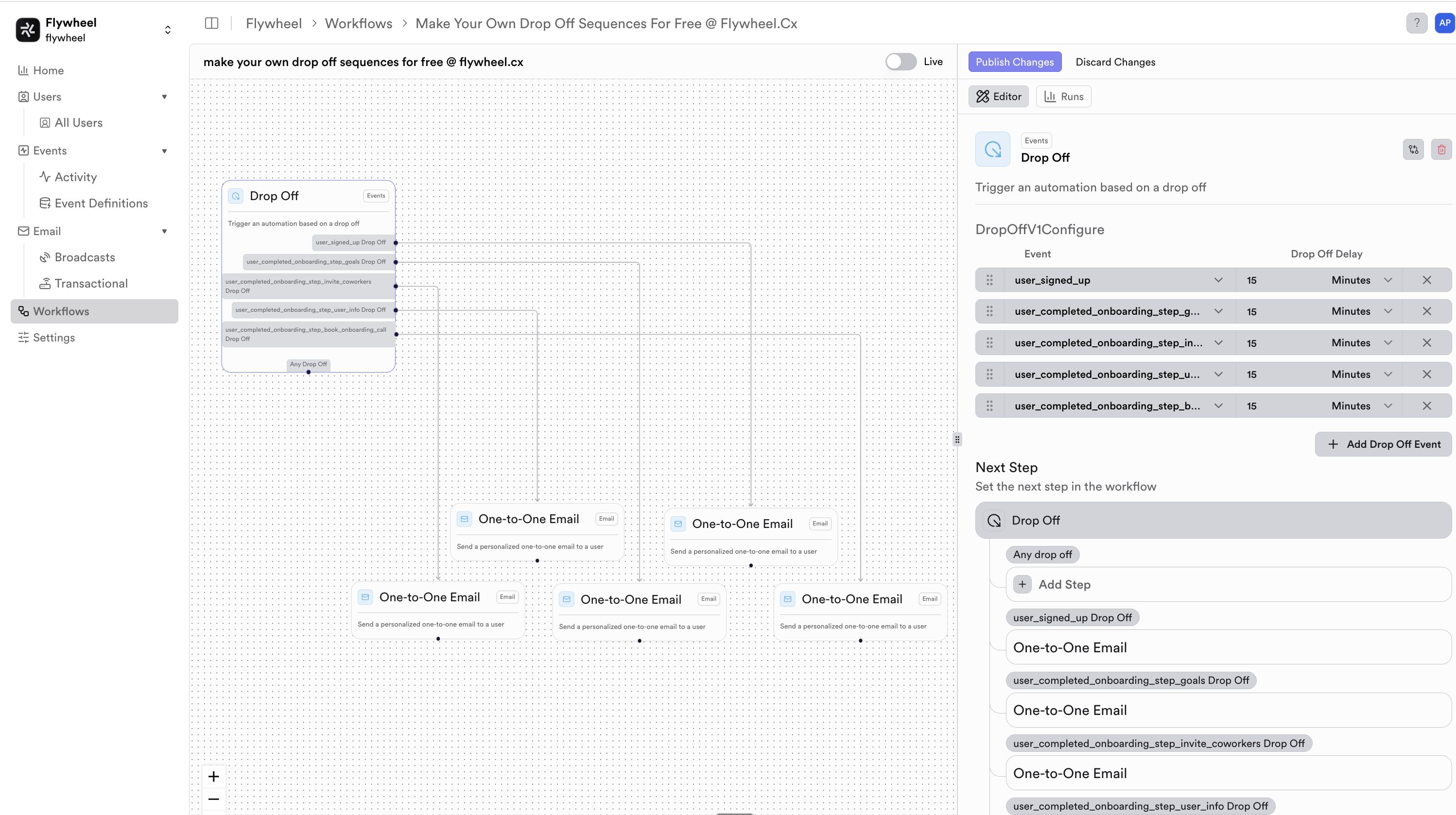
Task: Switch to the Editor view
Action: click(x=998, y=96)
